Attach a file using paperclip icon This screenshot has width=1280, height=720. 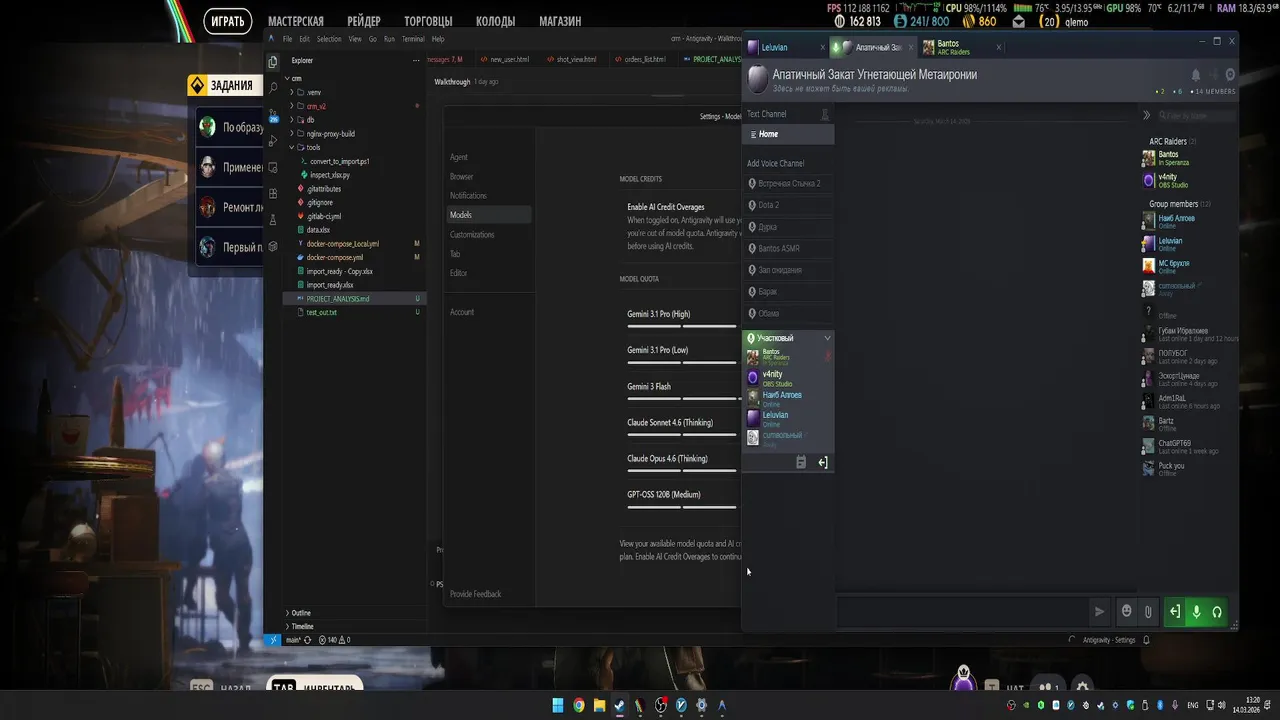point(1148,611)
